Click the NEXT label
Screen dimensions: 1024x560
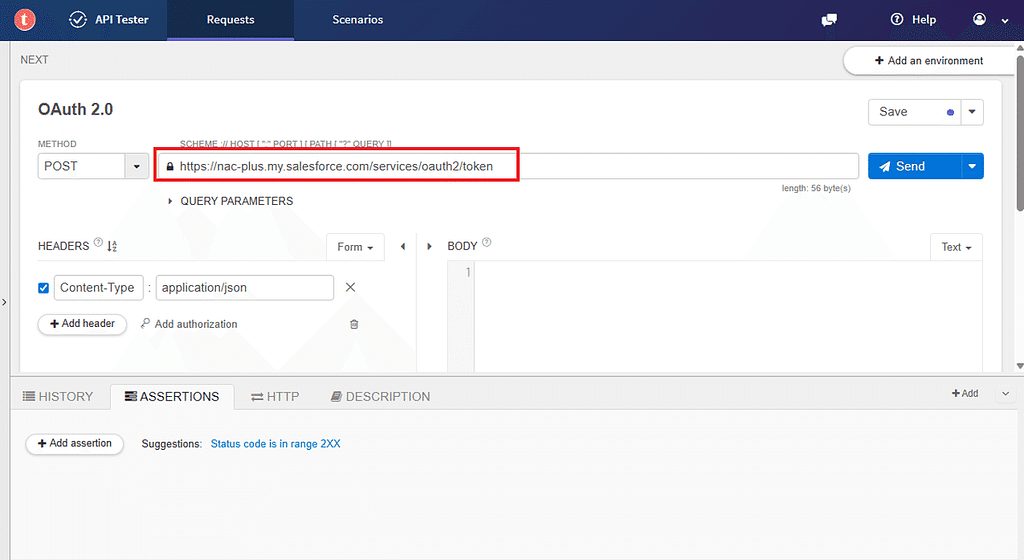[34, 60]
